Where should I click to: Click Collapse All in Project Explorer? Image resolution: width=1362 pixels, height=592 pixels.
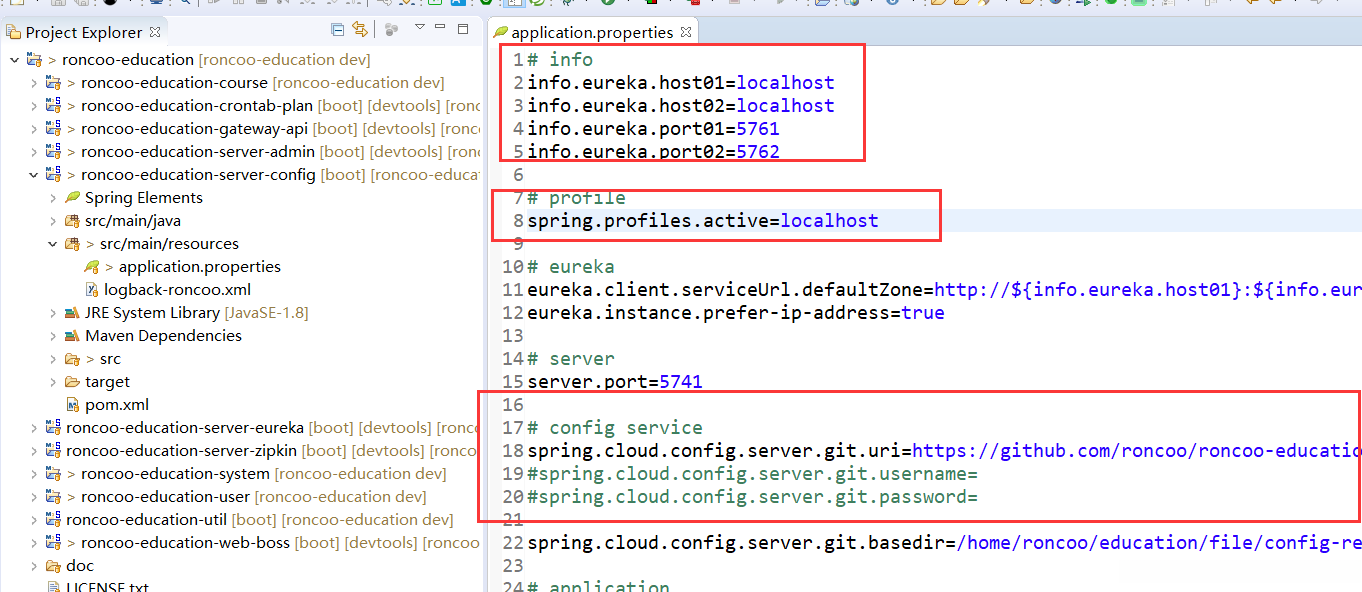pyautogui.click(x=338, y=30)
